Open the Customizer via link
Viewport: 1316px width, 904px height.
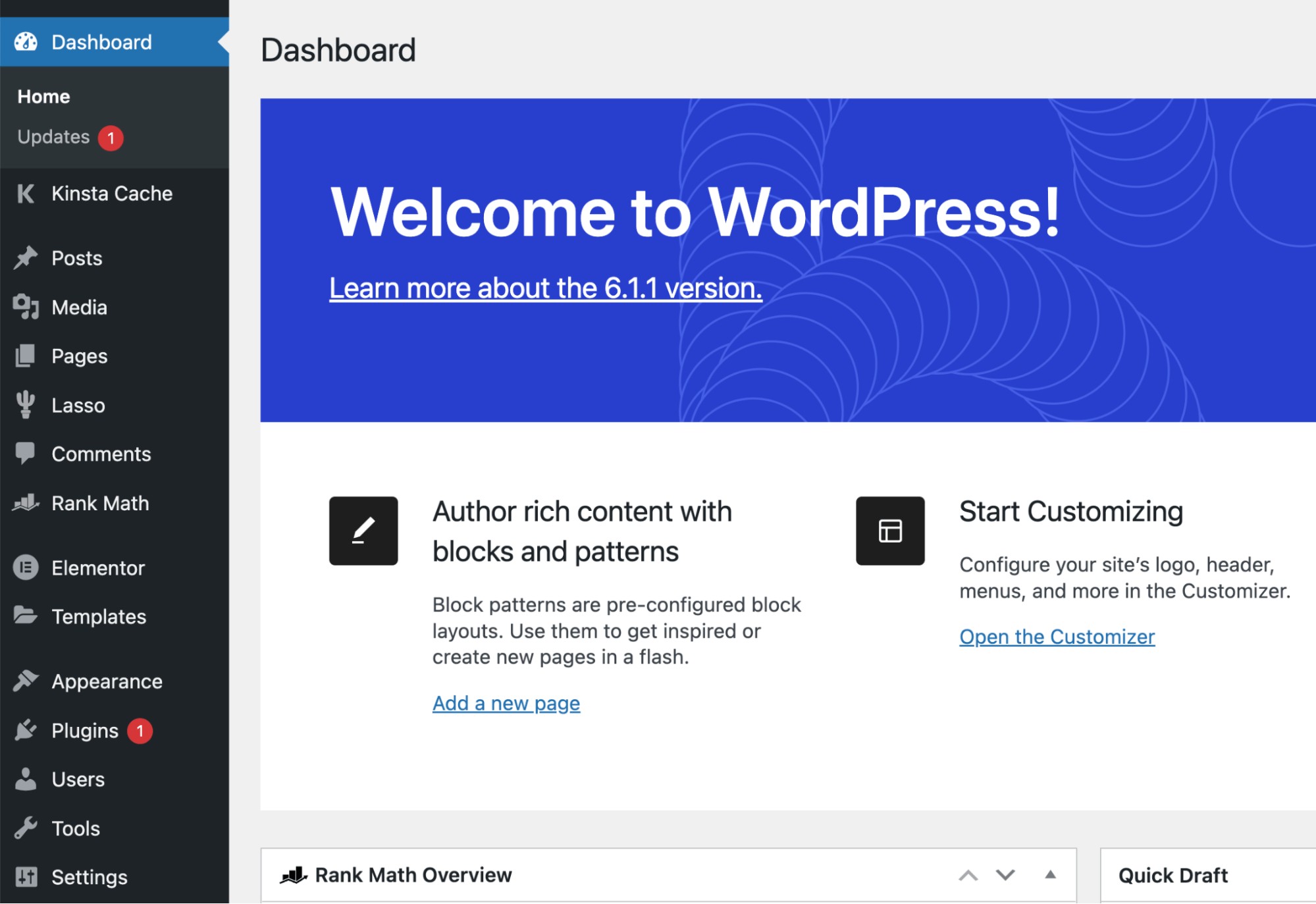point(1056,636)
